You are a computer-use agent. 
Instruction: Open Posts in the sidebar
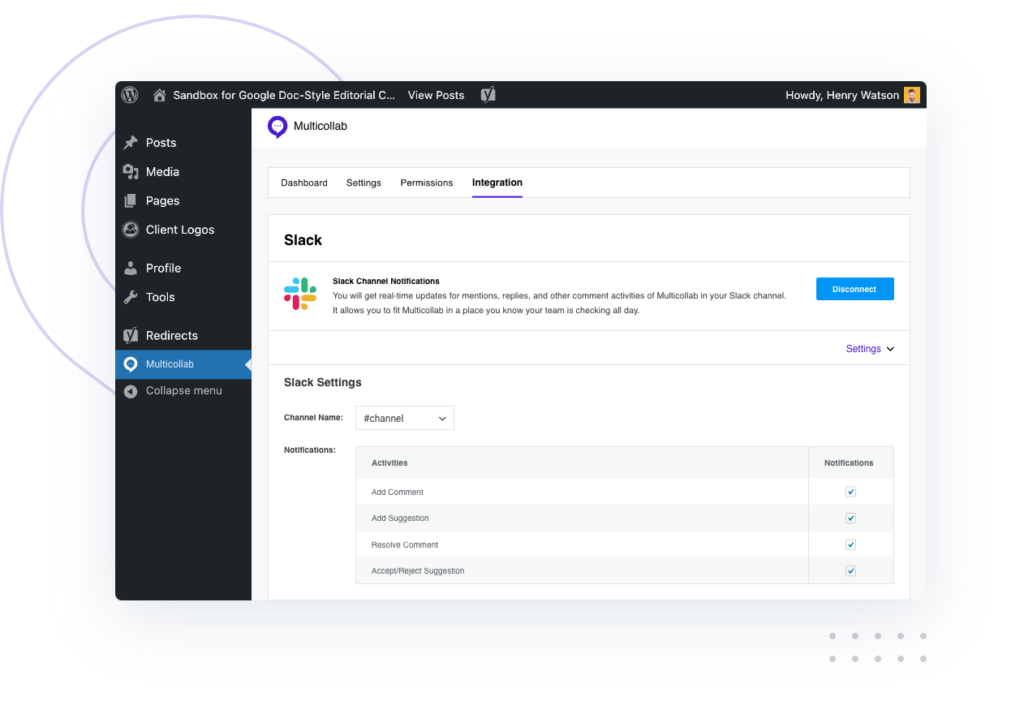(x=161, y=142)
